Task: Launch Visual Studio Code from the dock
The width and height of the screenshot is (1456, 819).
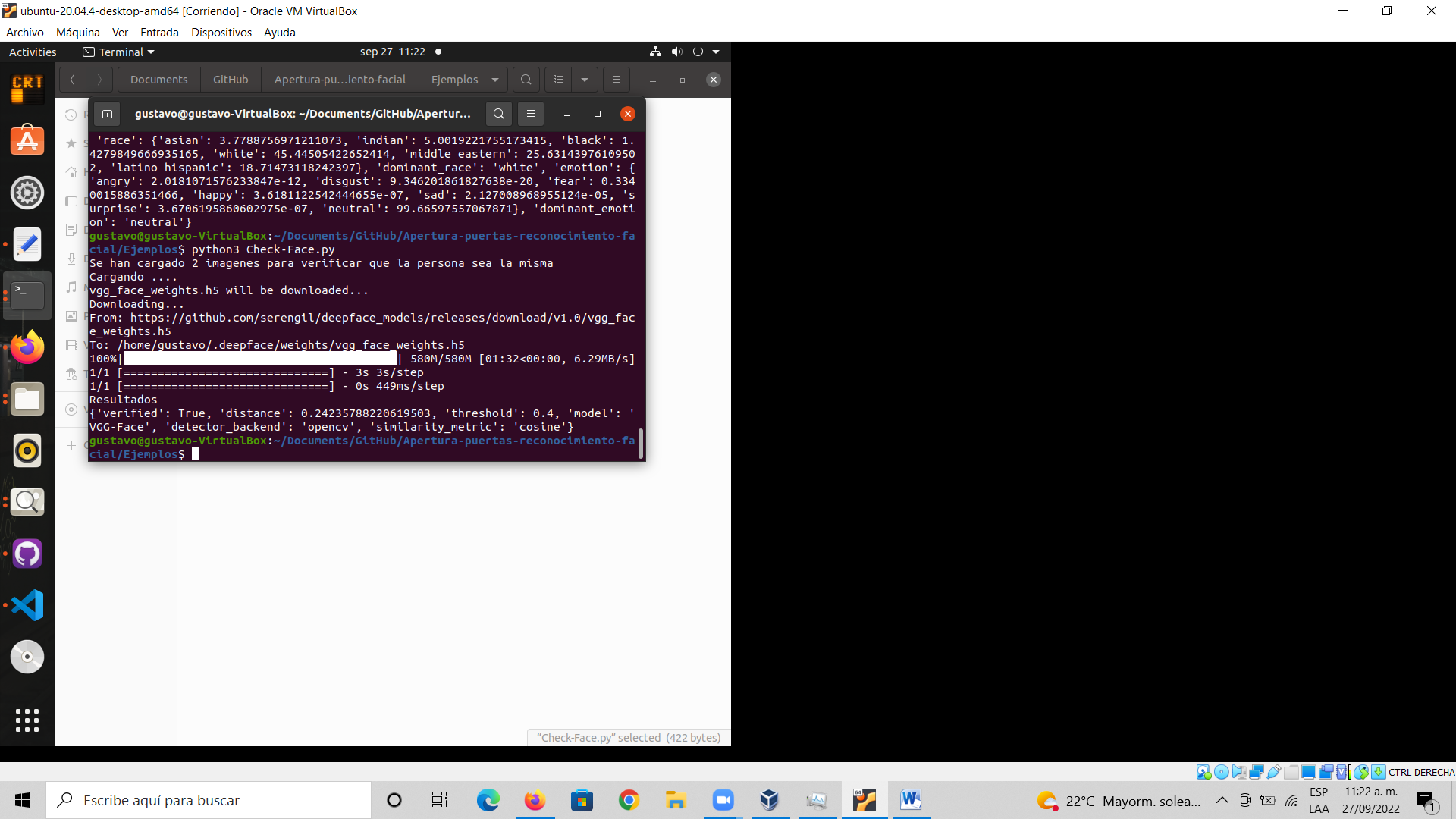Action: pos(27,605)
